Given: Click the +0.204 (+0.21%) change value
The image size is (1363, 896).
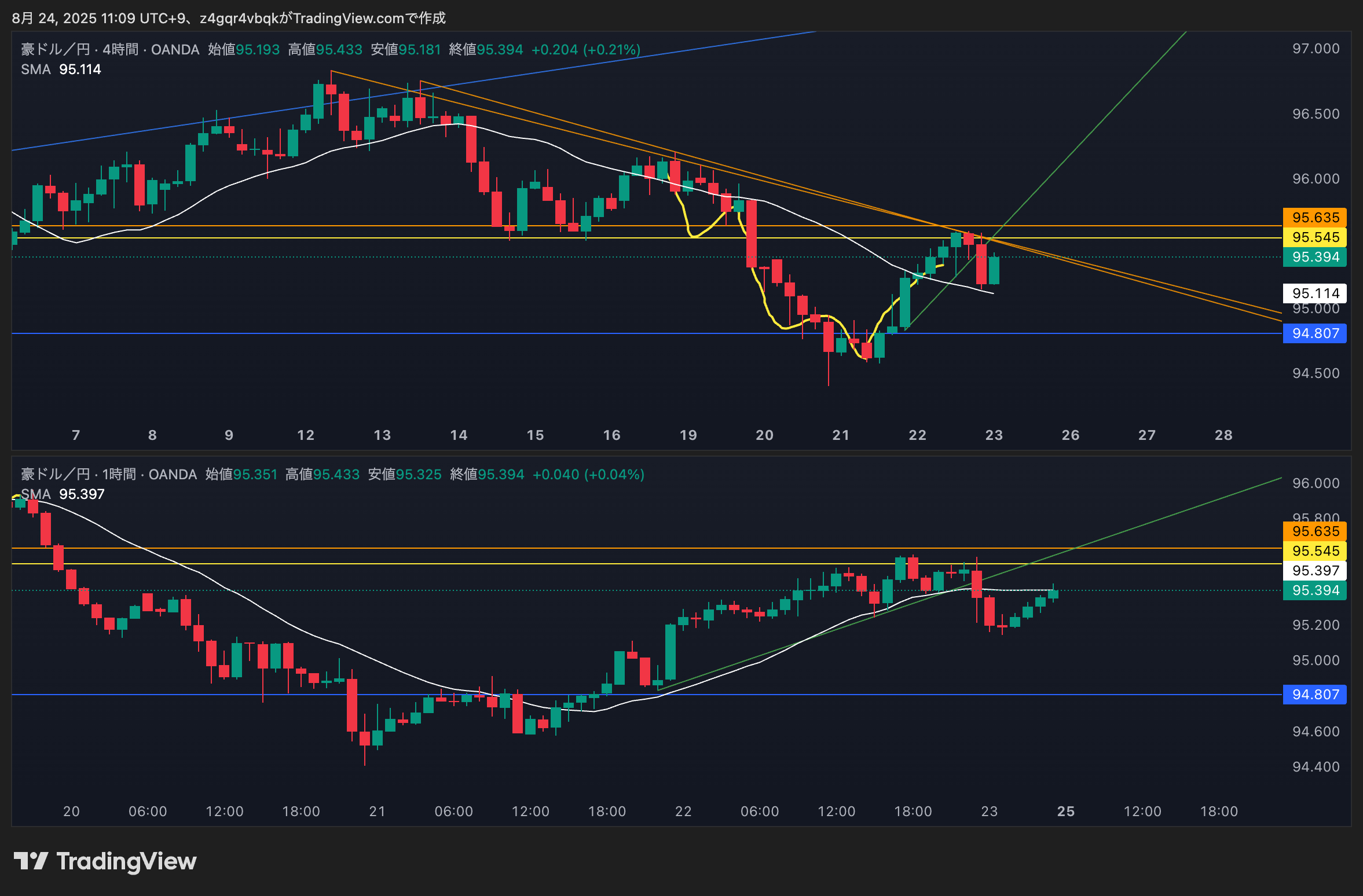Looking at the screenshot, I should pyautogui.click(x=586, y=50).
